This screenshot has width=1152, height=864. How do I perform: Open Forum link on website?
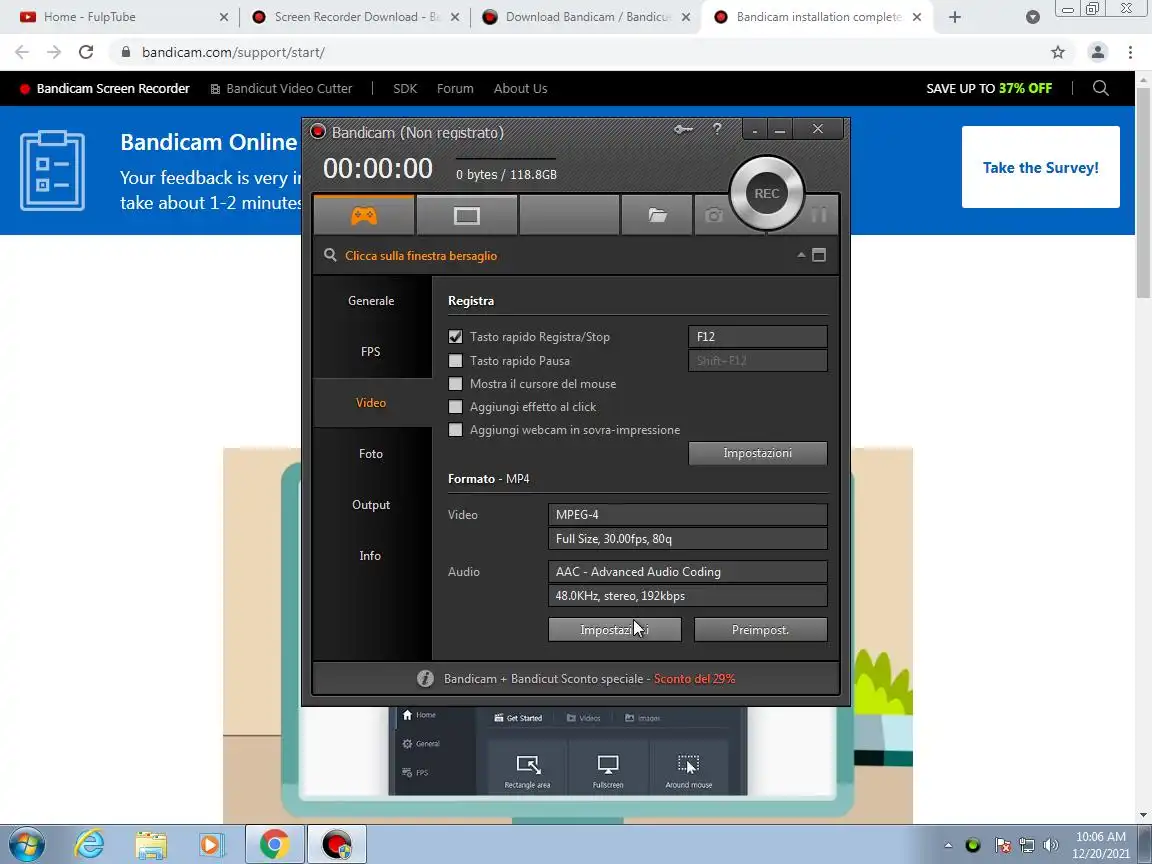click(x=455, y=88)
